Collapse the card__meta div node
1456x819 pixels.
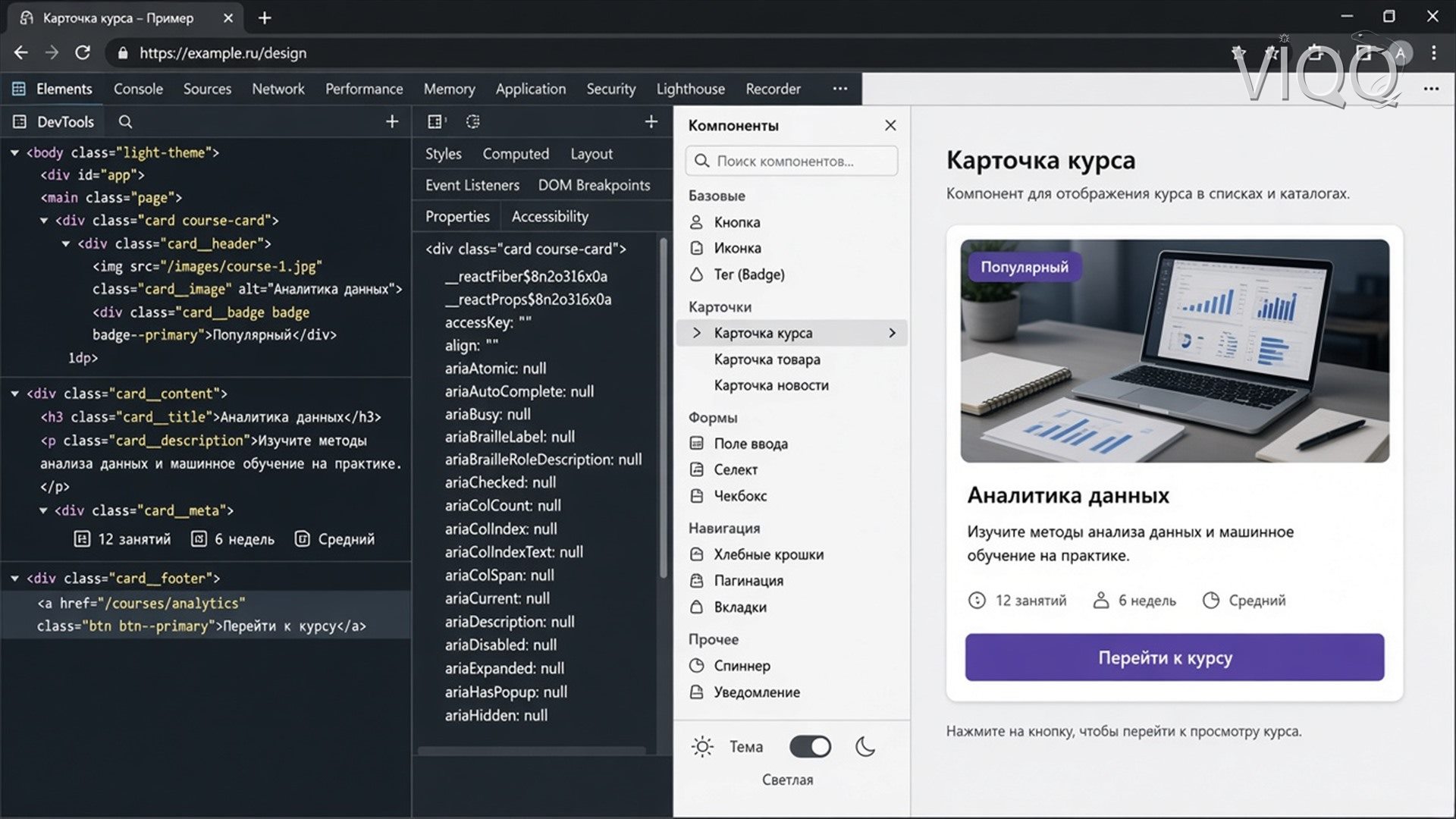(x=44, y=510)
